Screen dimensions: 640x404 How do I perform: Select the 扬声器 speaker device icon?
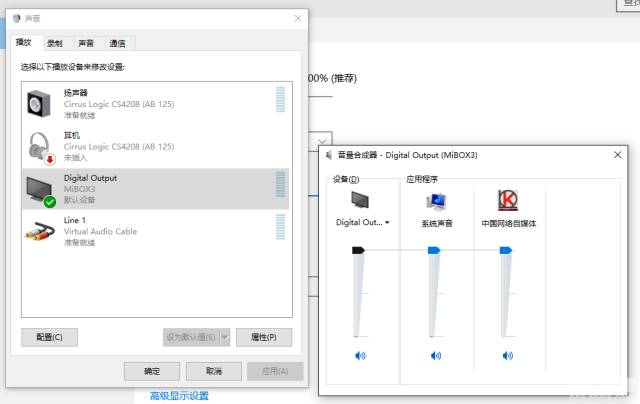39,104
